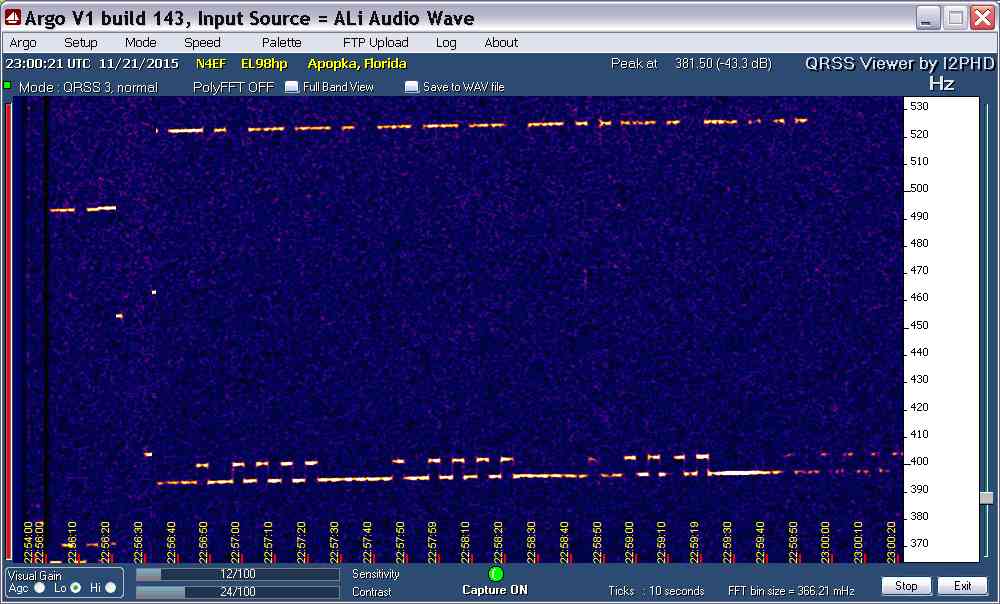This screenshot has width=1000, height=604.
Task: Click the Exit button
Action: [963, 586]
